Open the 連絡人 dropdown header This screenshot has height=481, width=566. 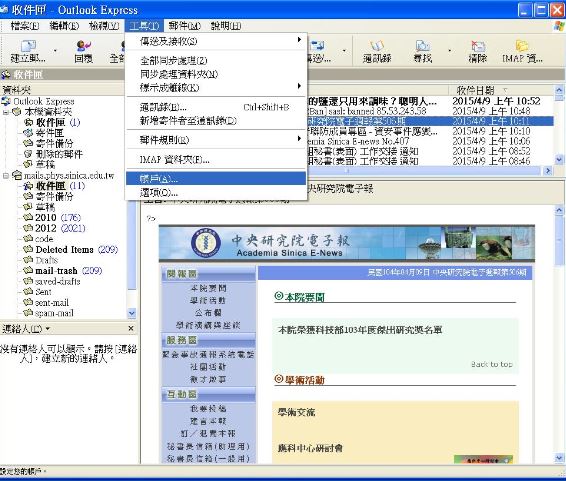tap(26, 329)
